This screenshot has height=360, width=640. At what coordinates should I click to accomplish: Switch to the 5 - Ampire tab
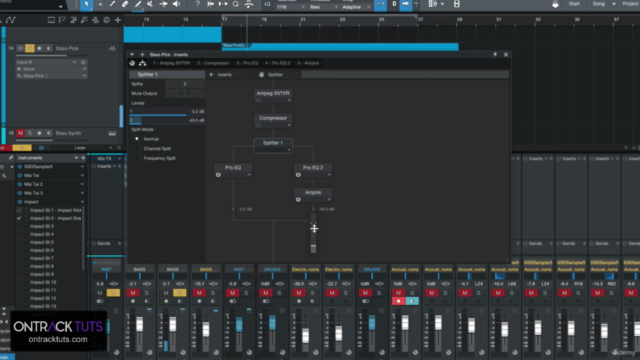(x=308, y=63)
